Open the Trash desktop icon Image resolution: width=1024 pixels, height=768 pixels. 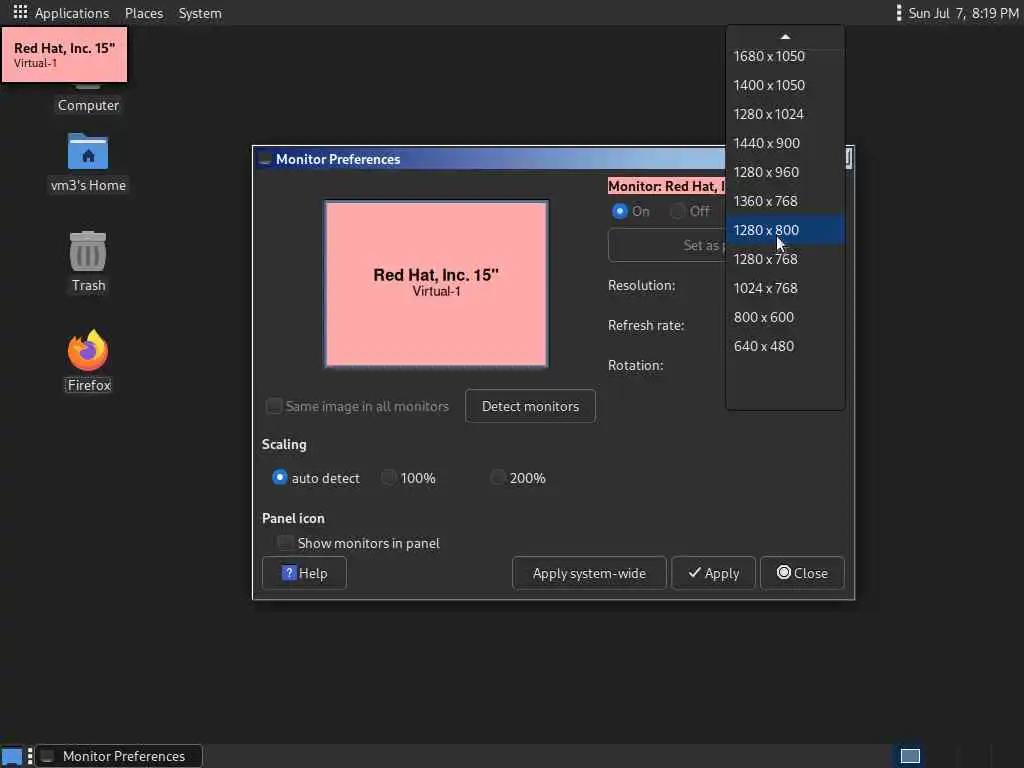[x=88, y=251]
